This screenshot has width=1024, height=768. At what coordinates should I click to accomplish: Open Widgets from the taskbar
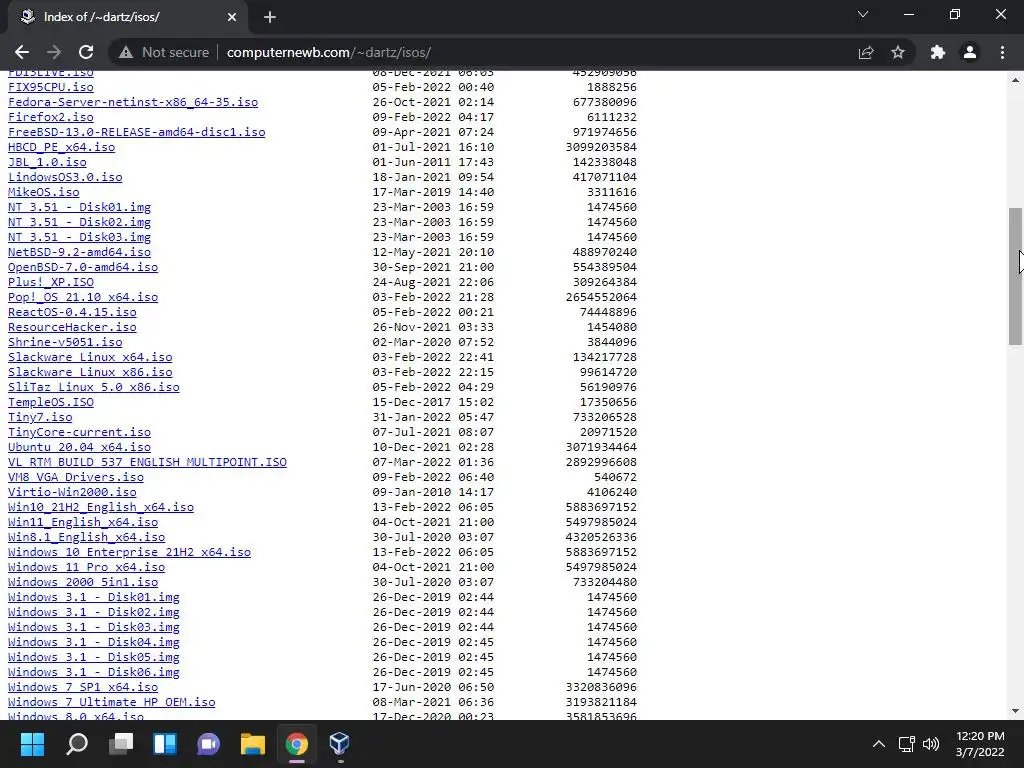pyautogui.click(x=165, y=744)
